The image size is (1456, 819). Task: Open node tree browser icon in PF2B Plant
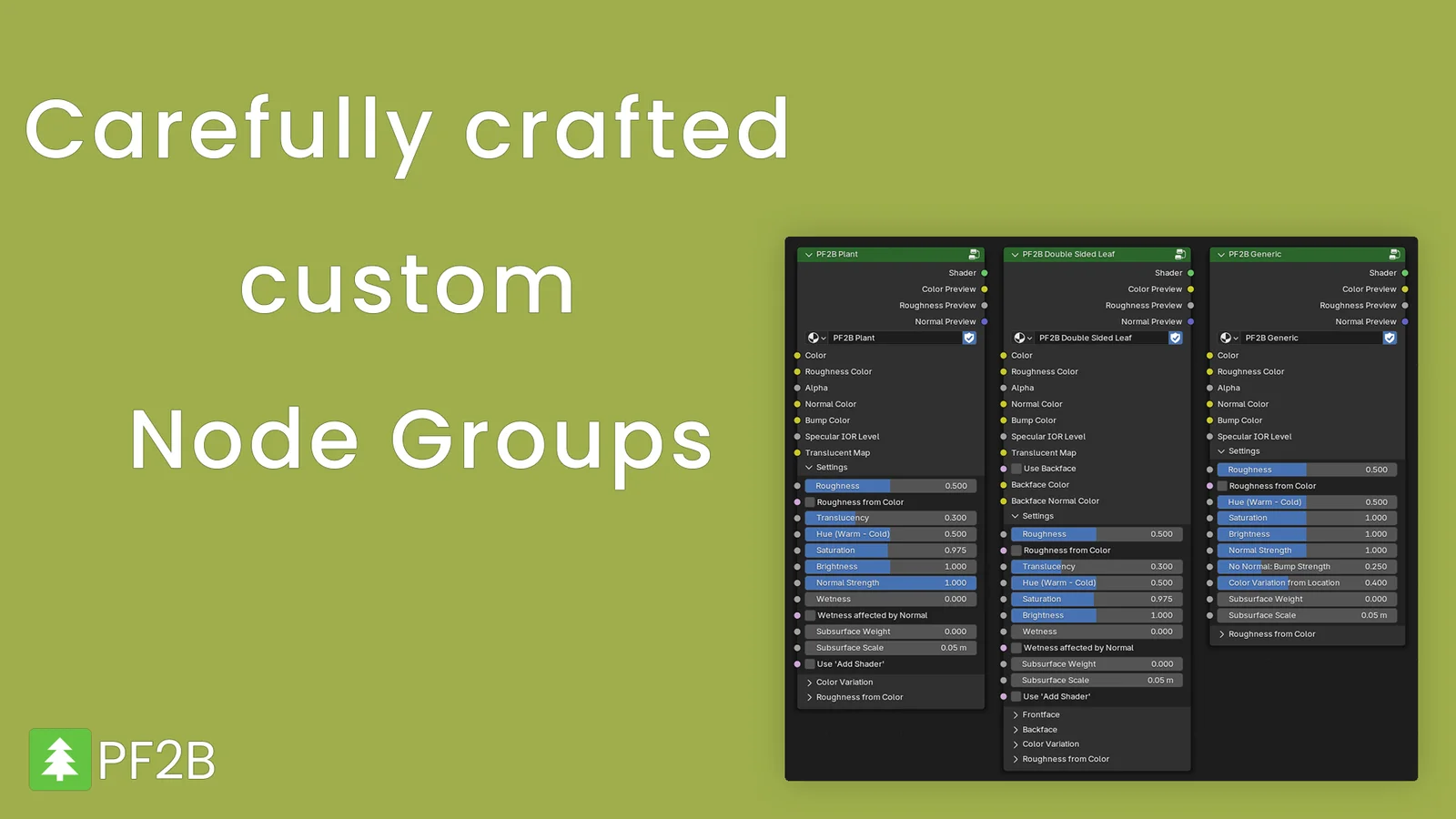[816, 338]
